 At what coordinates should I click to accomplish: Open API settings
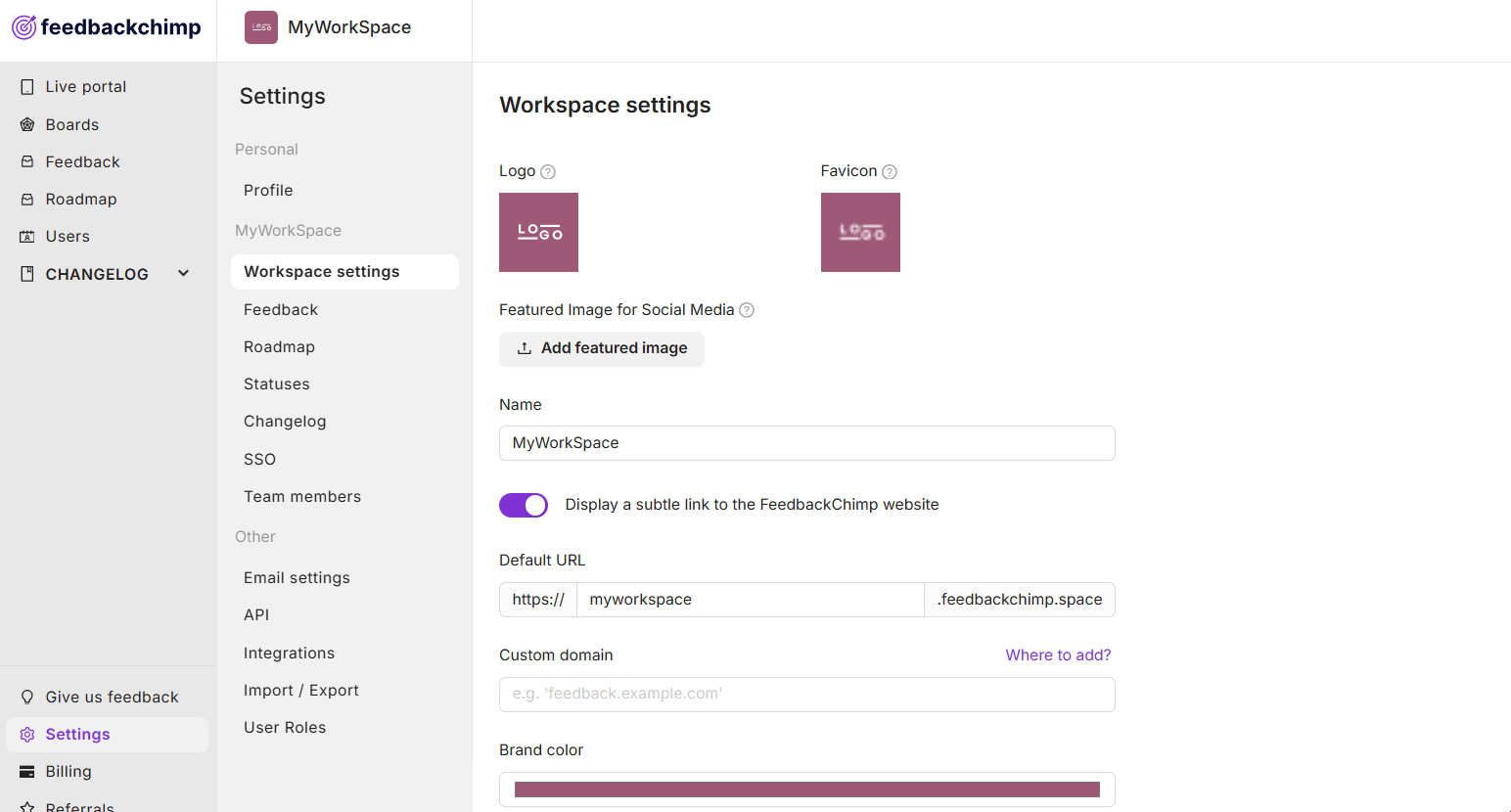click(256, 615)
